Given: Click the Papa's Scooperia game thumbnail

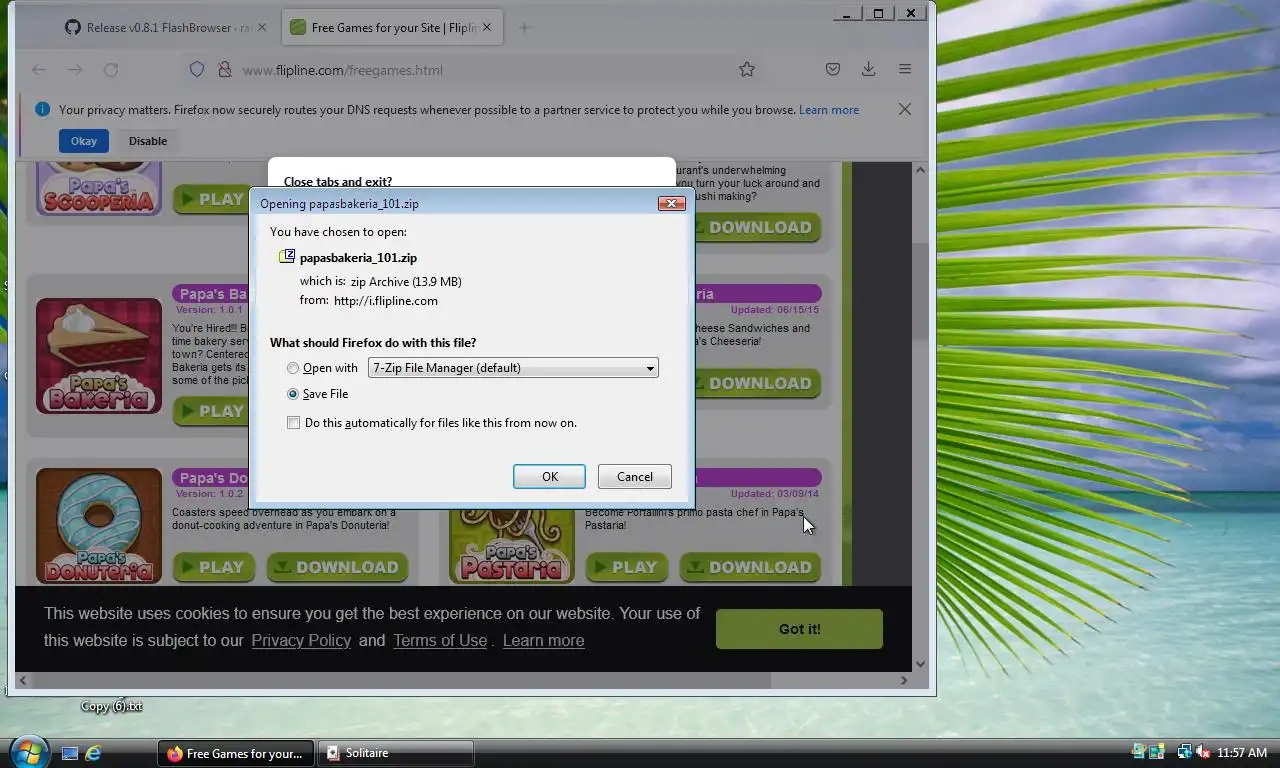Looking at the screenshot, I should pyautogui.click(x=98, y=188).
